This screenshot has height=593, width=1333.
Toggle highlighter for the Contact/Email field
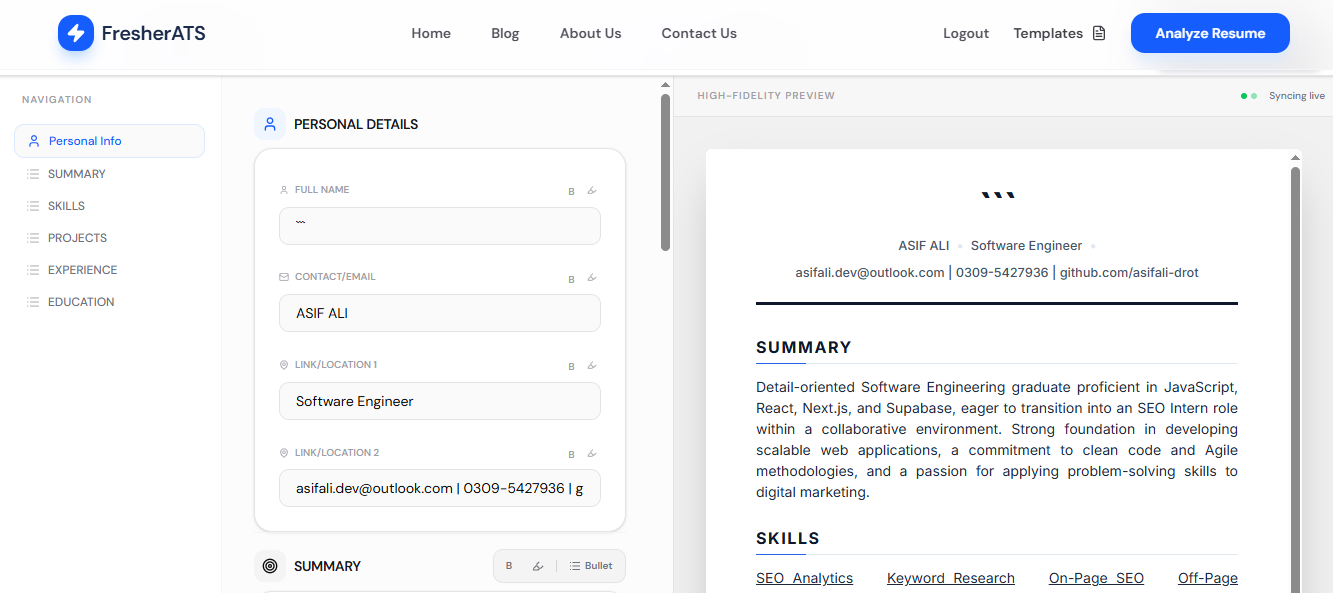coord(591,279)
